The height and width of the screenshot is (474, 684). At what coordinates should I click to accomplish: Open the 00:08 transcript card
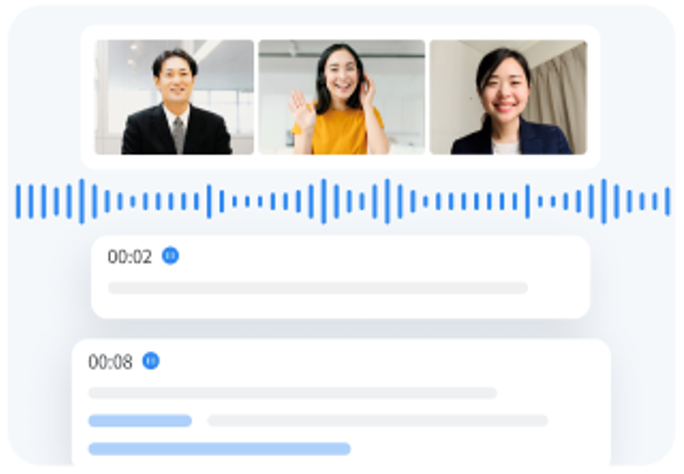point(341,402)
